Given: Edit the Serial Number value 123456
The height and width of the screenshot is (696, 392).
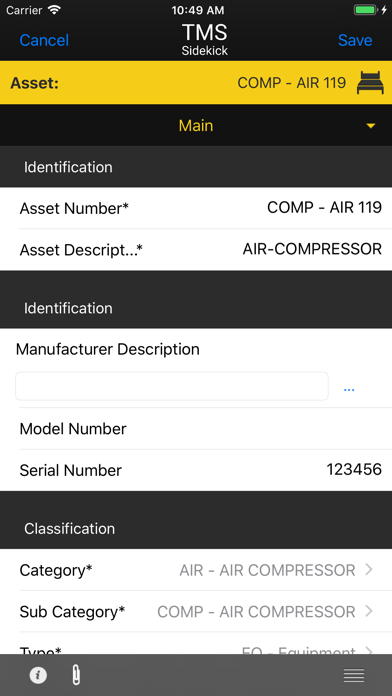Looking at the screenshot, I should click(354, 470).
